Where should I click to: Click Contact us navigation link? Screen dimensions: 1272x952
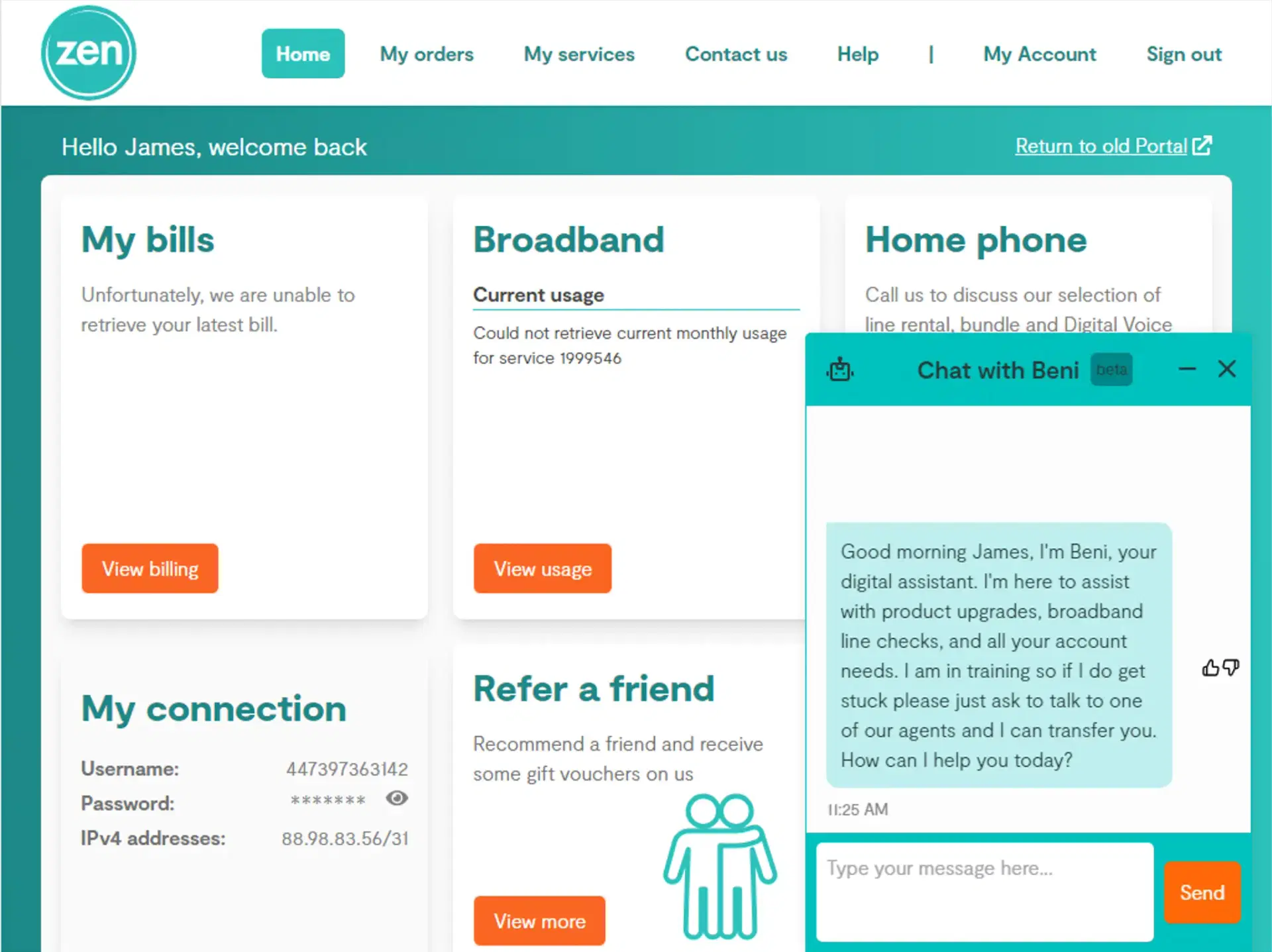pos(736,54)
